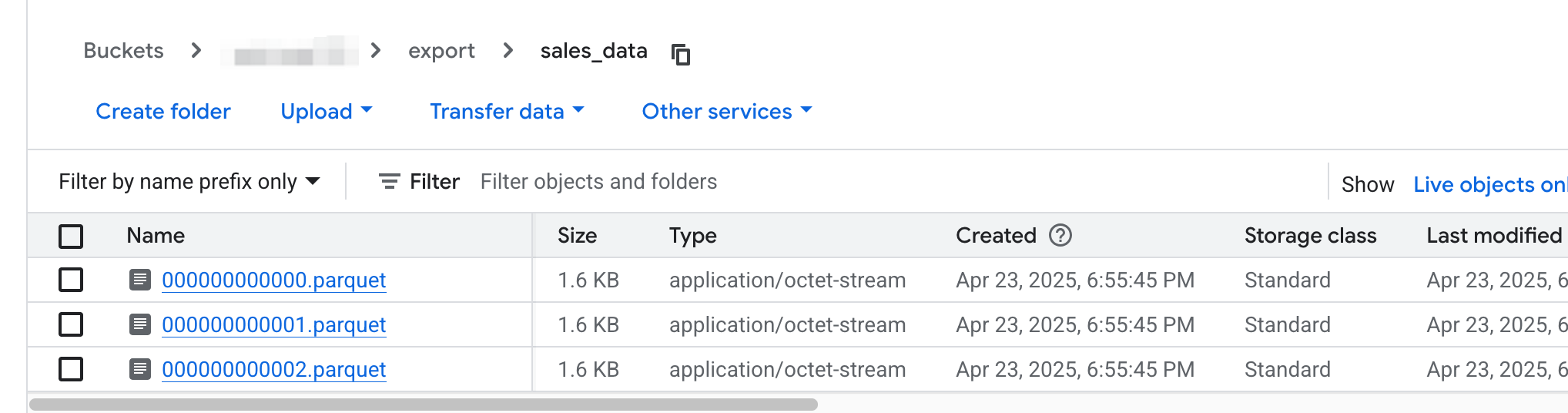Click the help icon next to Created
Screen dimensions: 1568x413
pyautogui.click(x=1060, y=235)
